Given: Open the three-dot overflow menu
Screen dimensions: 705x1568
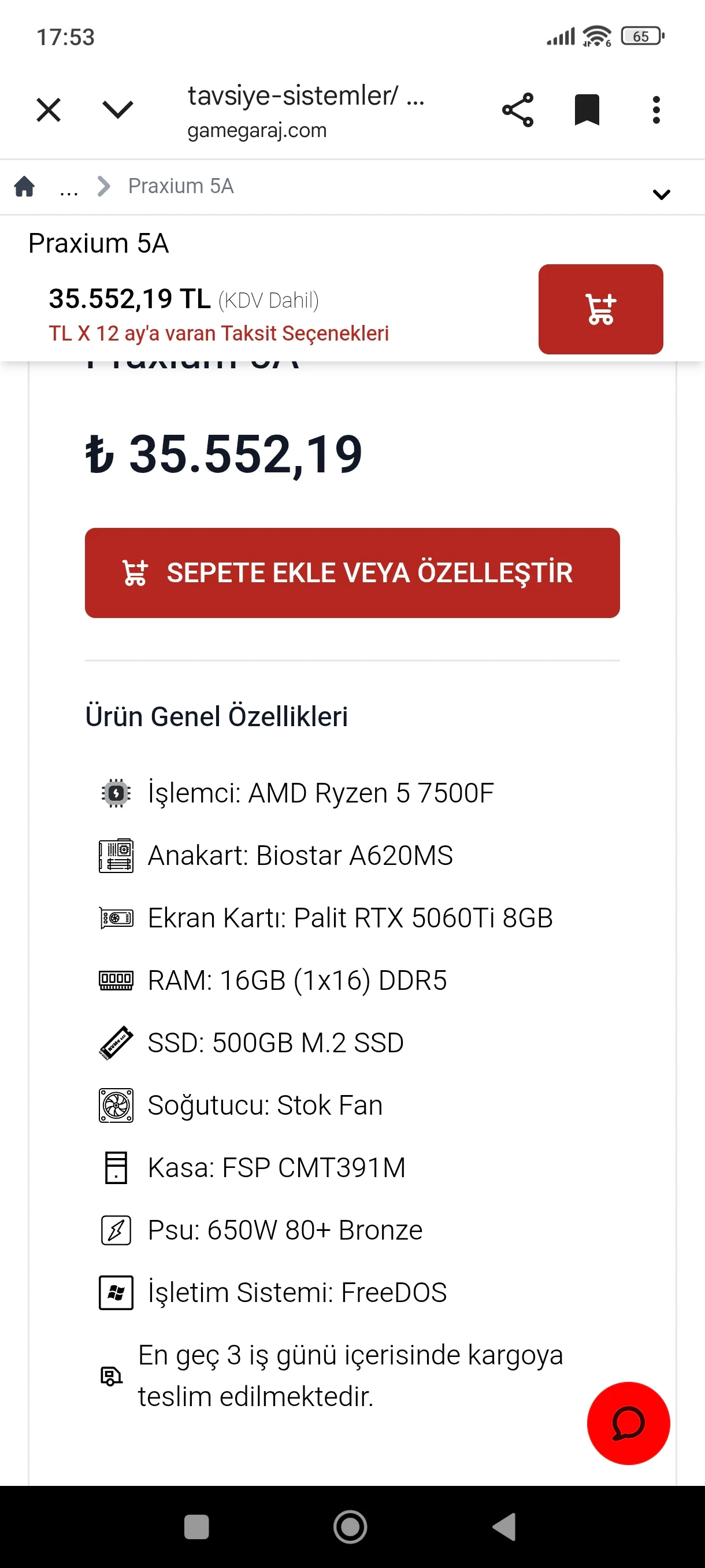Looking at the screenshot, I should click(656, 110).
